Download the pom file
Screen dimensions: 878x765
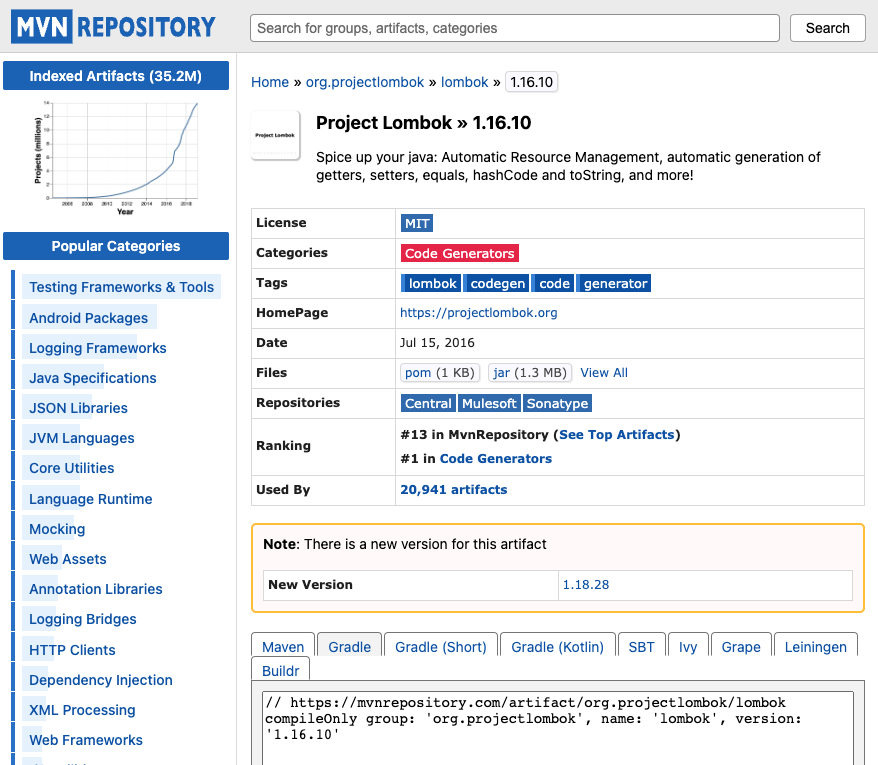click(440, 372)
